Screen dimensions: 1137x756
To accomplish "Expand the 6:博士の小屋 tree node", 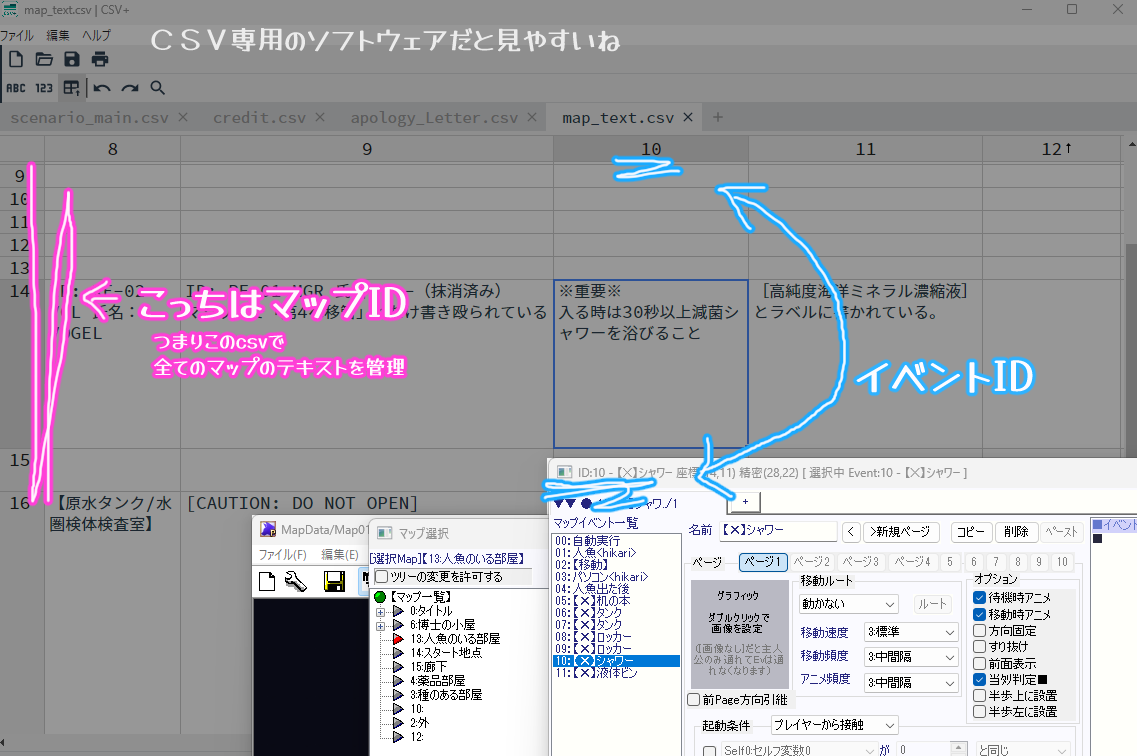I will 381,625.
